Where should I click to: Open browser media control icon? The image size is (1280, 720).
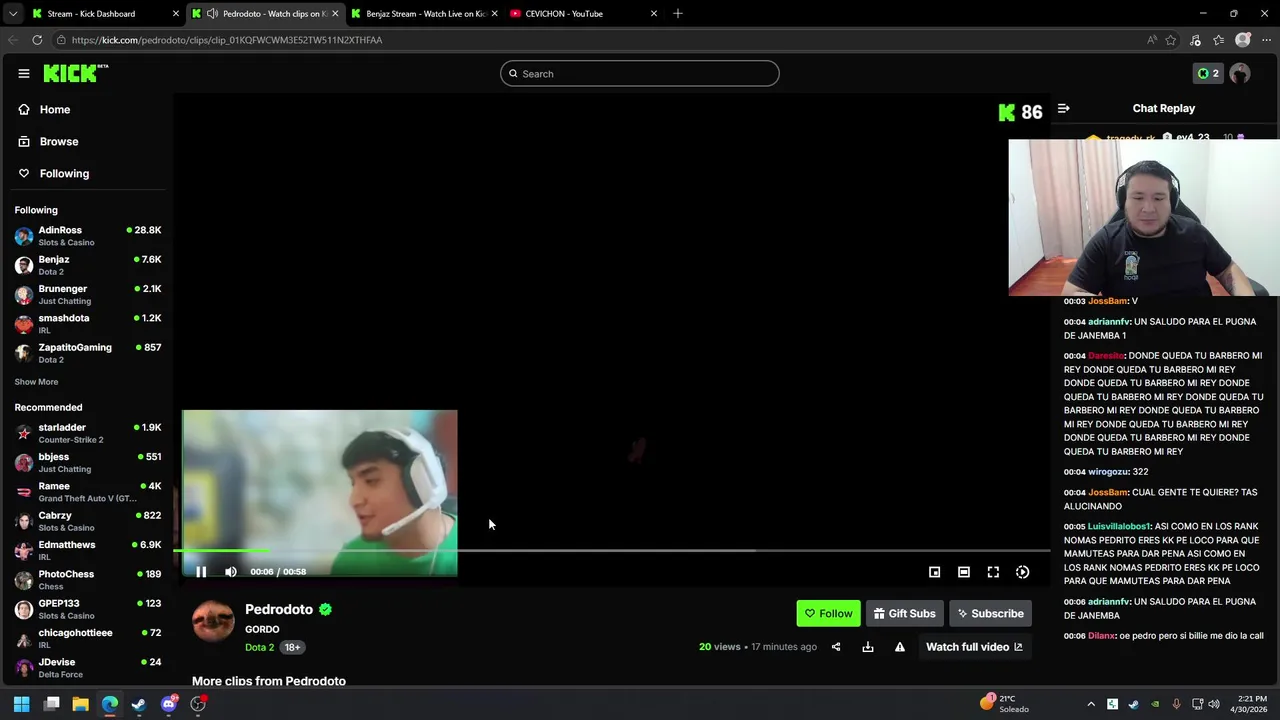[1195, 40]
